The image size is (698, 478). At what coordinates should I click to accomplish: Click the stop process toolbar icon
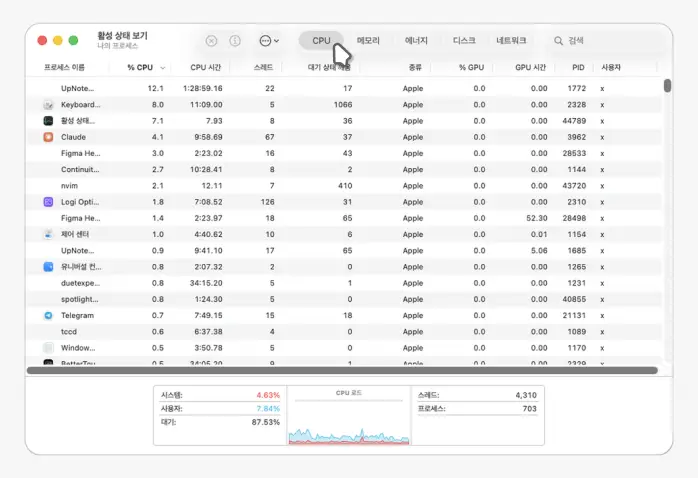[x=211, y=41]
